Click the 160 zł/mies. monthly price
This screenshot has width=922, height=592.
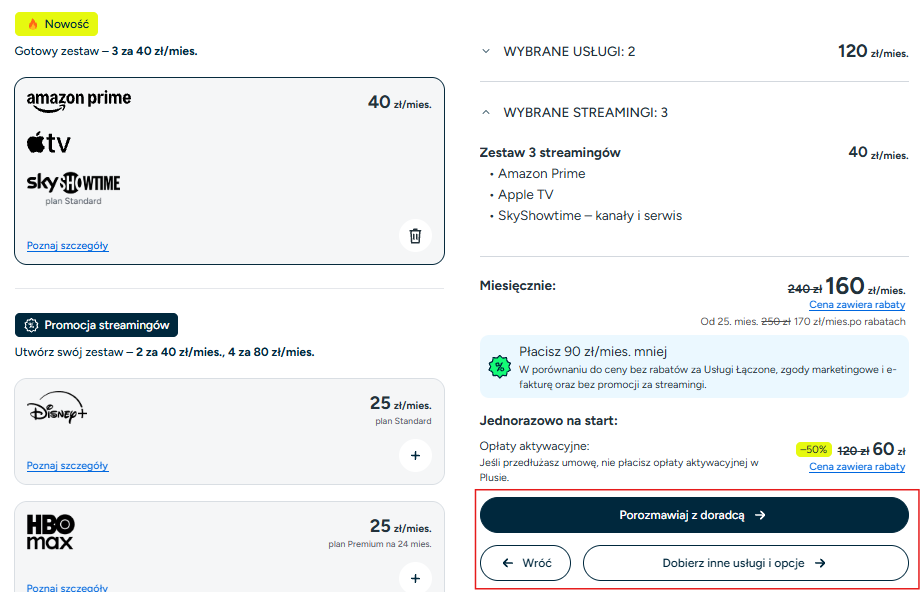click(x=865, y=287)
